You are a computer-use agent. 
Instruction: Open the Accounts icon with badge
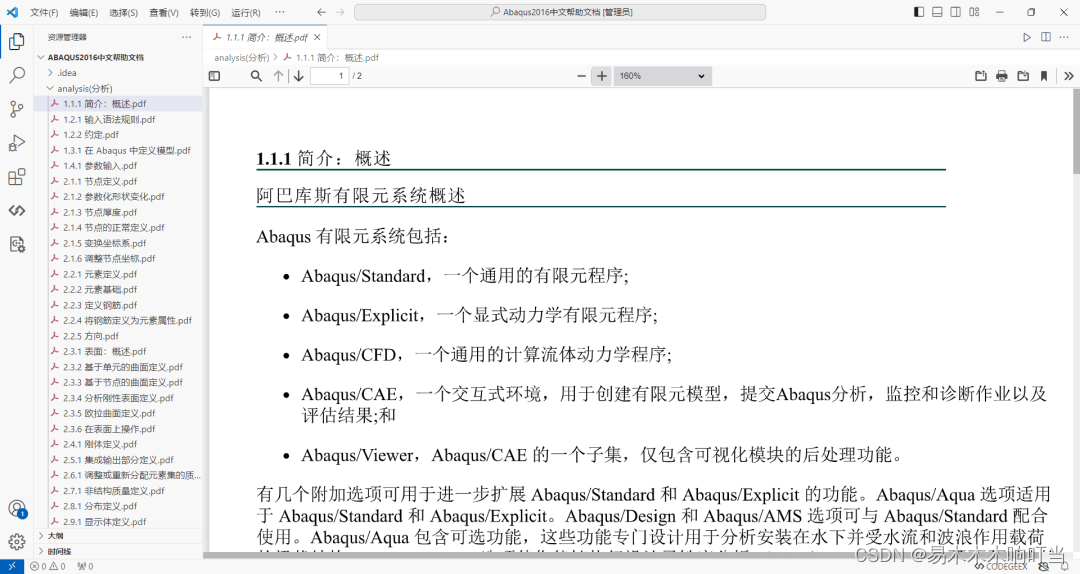click(x=17, y=509)
